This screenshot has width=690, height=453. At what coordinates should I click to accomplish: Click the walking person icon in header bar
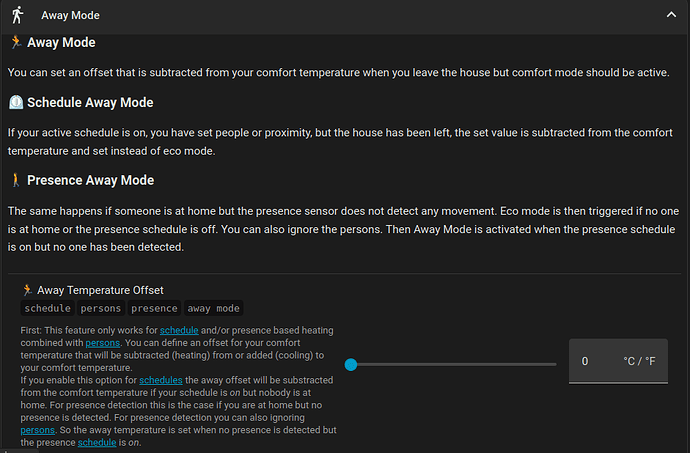point(17,15)
